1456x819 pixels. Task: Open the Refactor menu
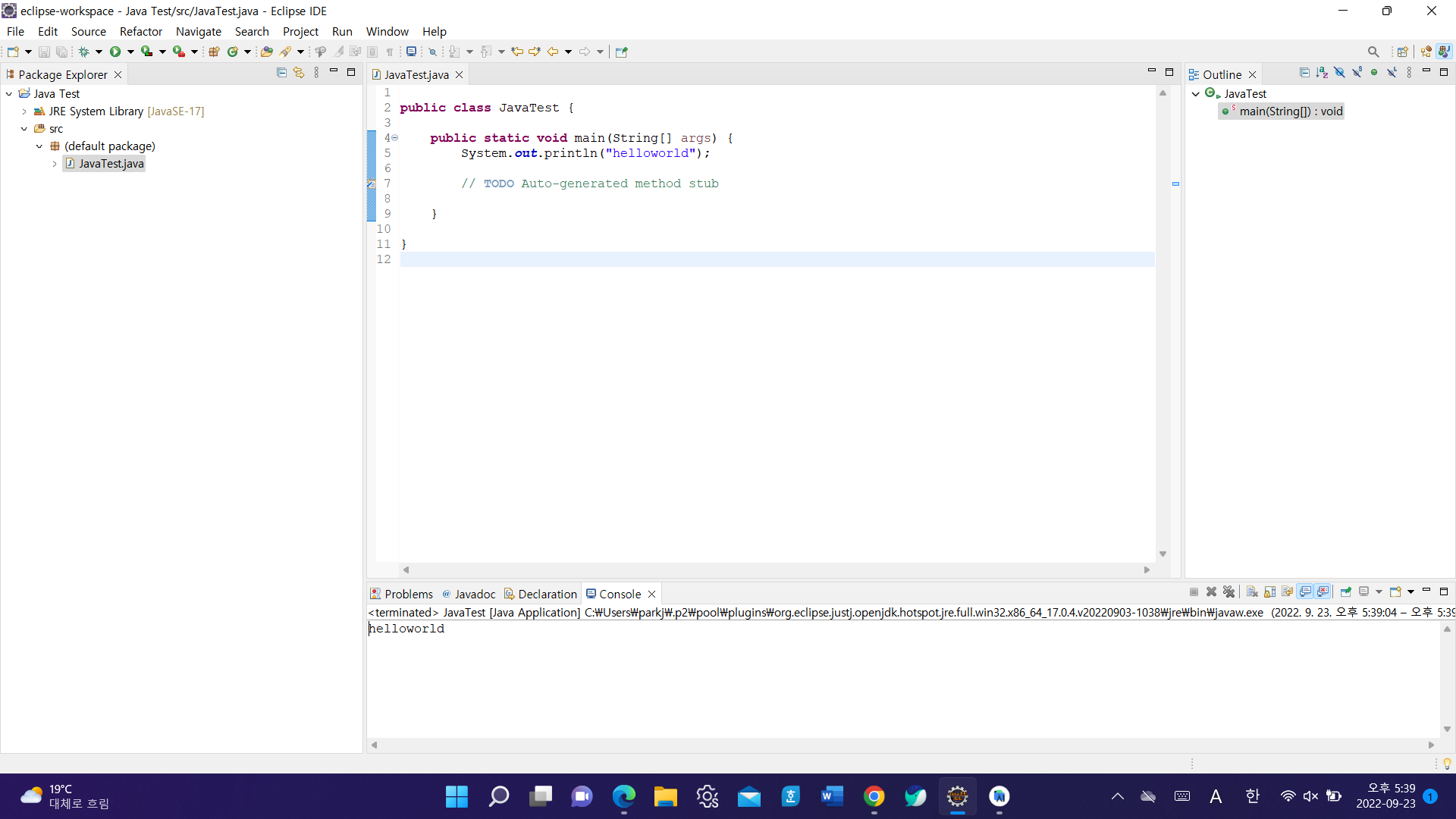click(x=140, y=31)
